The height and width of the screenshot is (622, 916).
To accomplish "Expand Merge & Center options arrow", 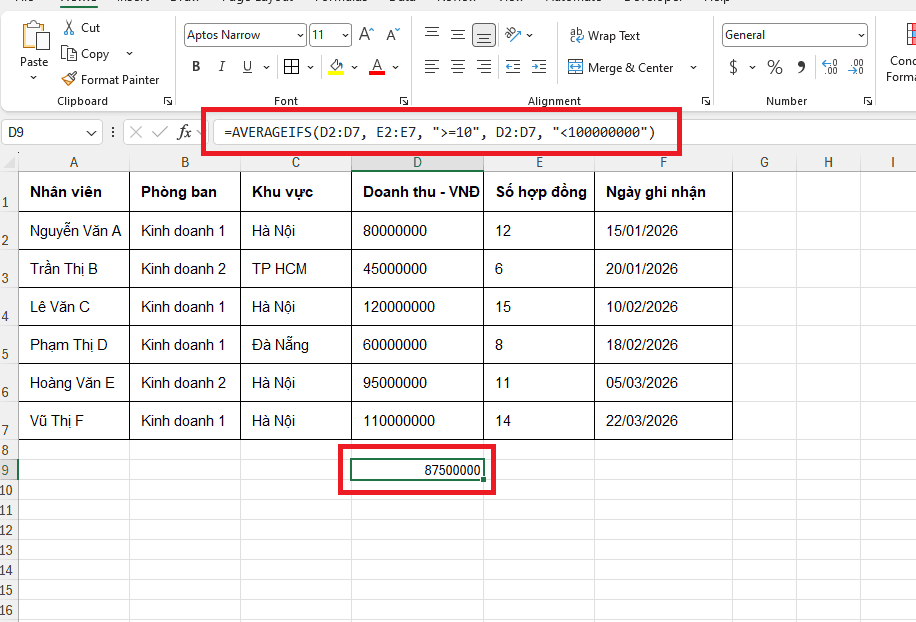I will (693, 67).
